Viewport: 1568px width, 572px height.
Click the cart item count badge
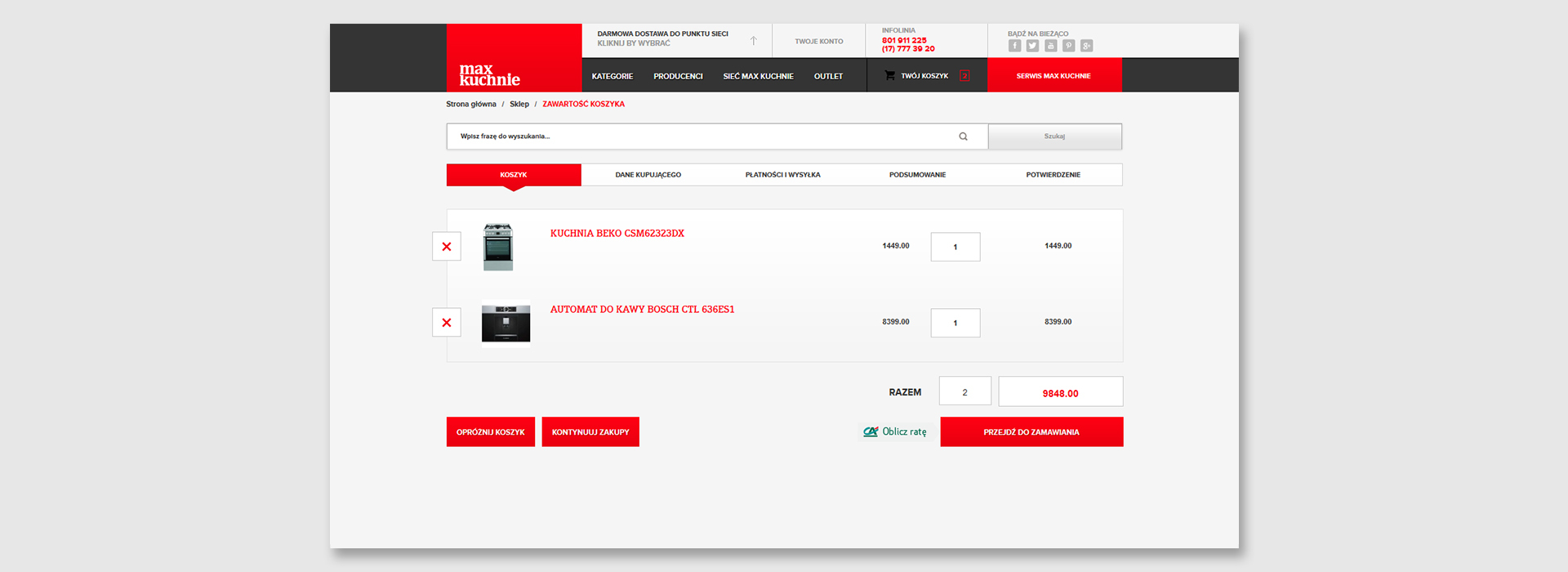click(x=964, y=76)
